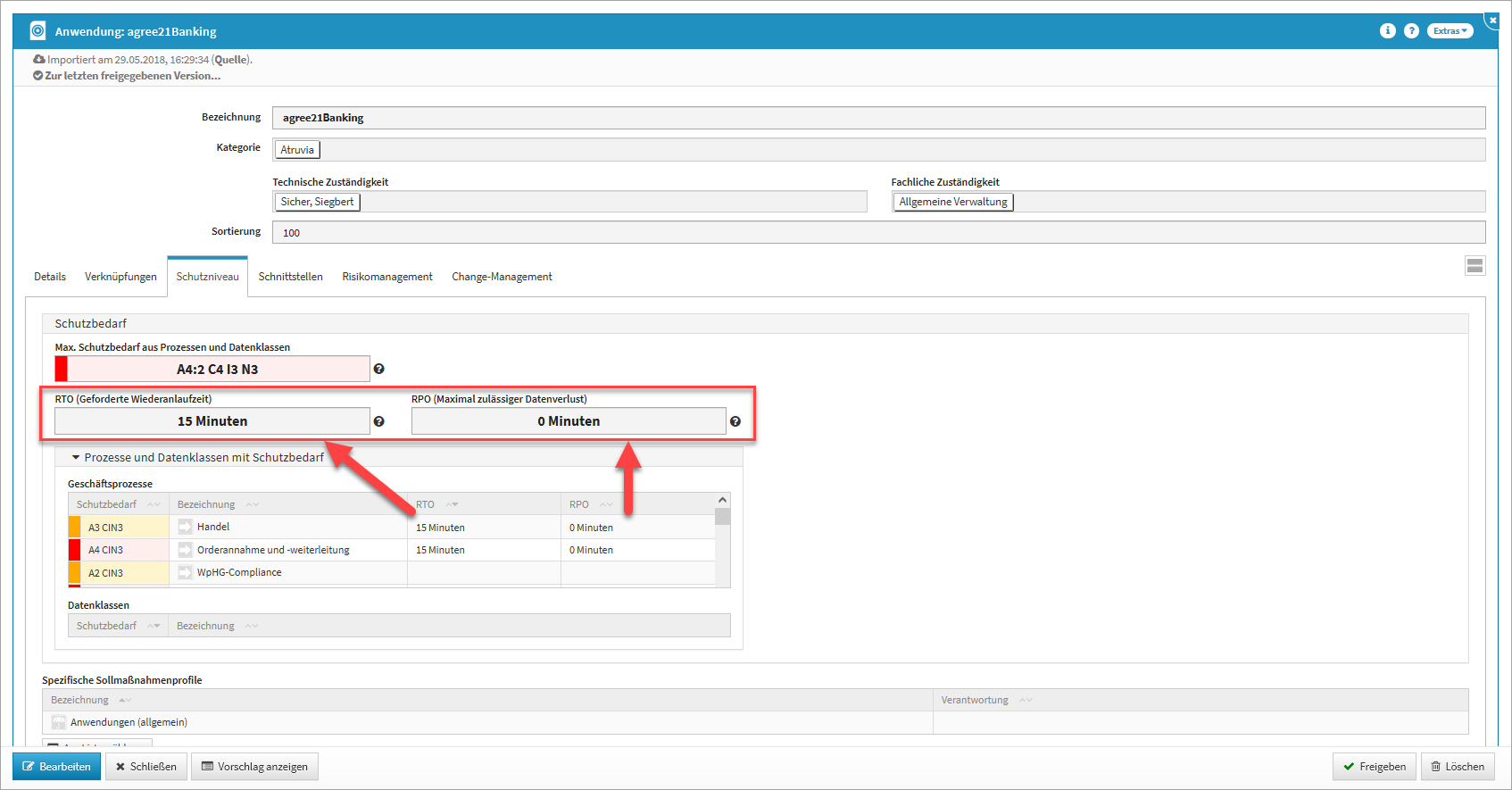Toggle the panel layout icon right of tabs

[1475, 265]
